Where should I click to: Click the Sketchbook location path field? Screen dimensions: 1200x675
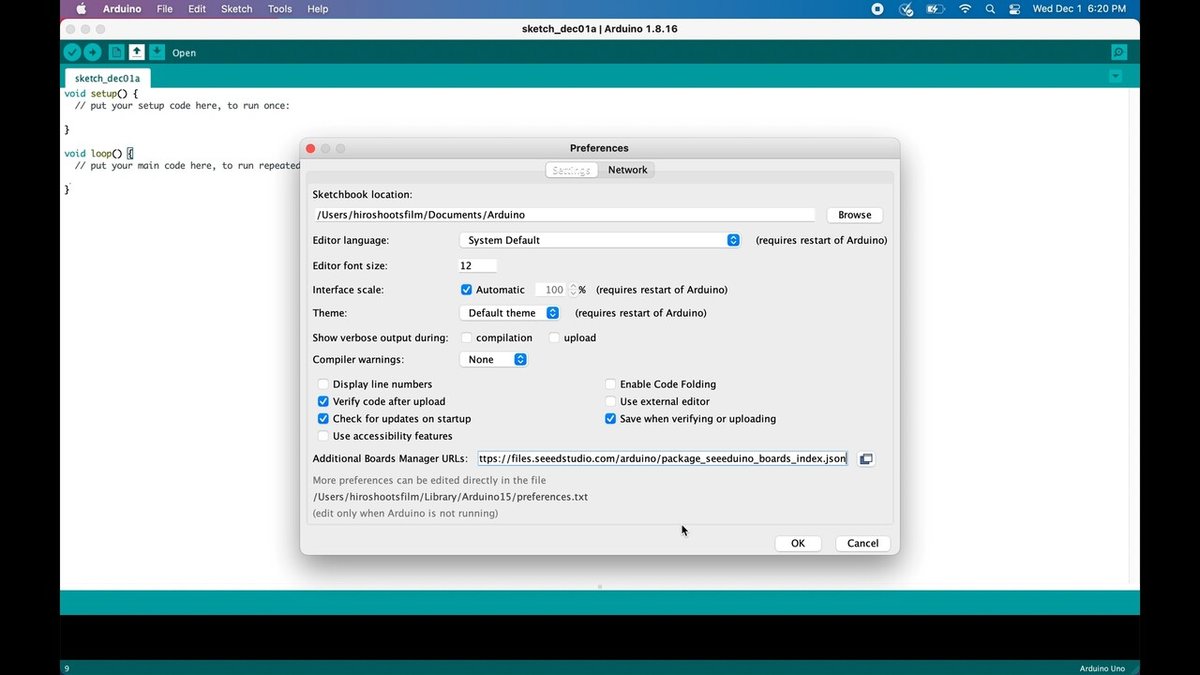pyautogui.click(x=564, y=215)
